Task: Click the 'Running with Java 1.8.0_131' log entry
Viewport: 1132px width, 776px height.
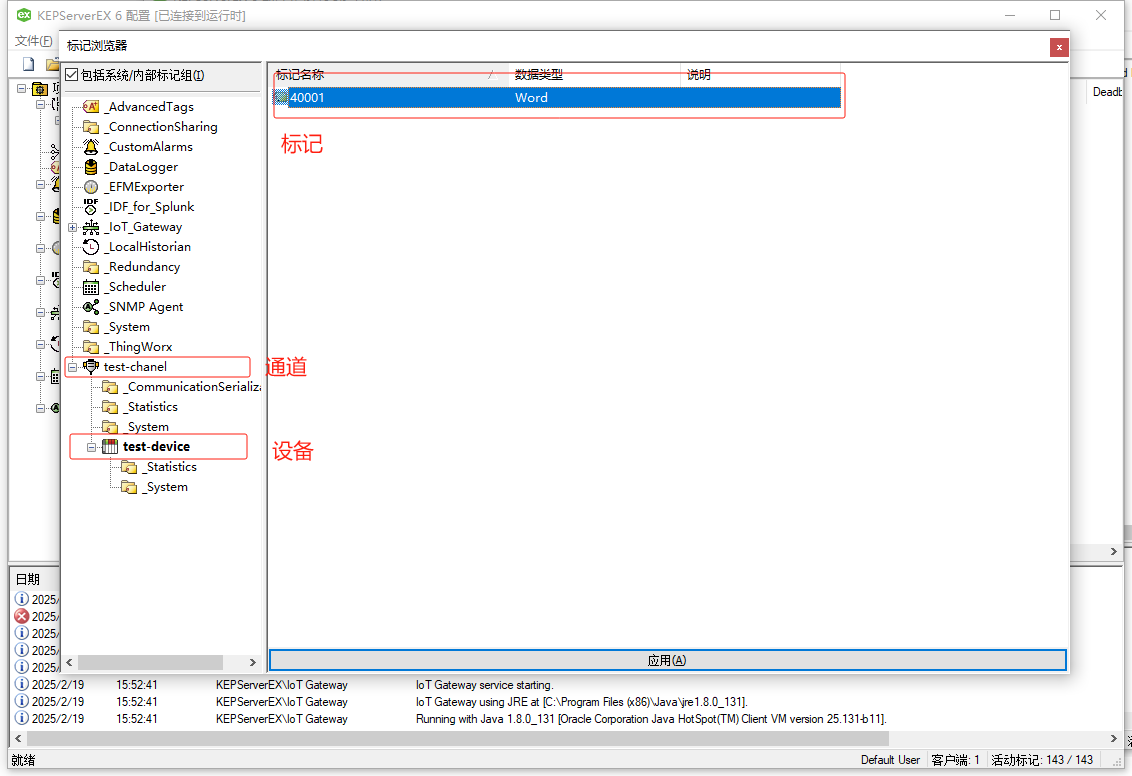Action: pyautogui.click(x=650, y=719)
